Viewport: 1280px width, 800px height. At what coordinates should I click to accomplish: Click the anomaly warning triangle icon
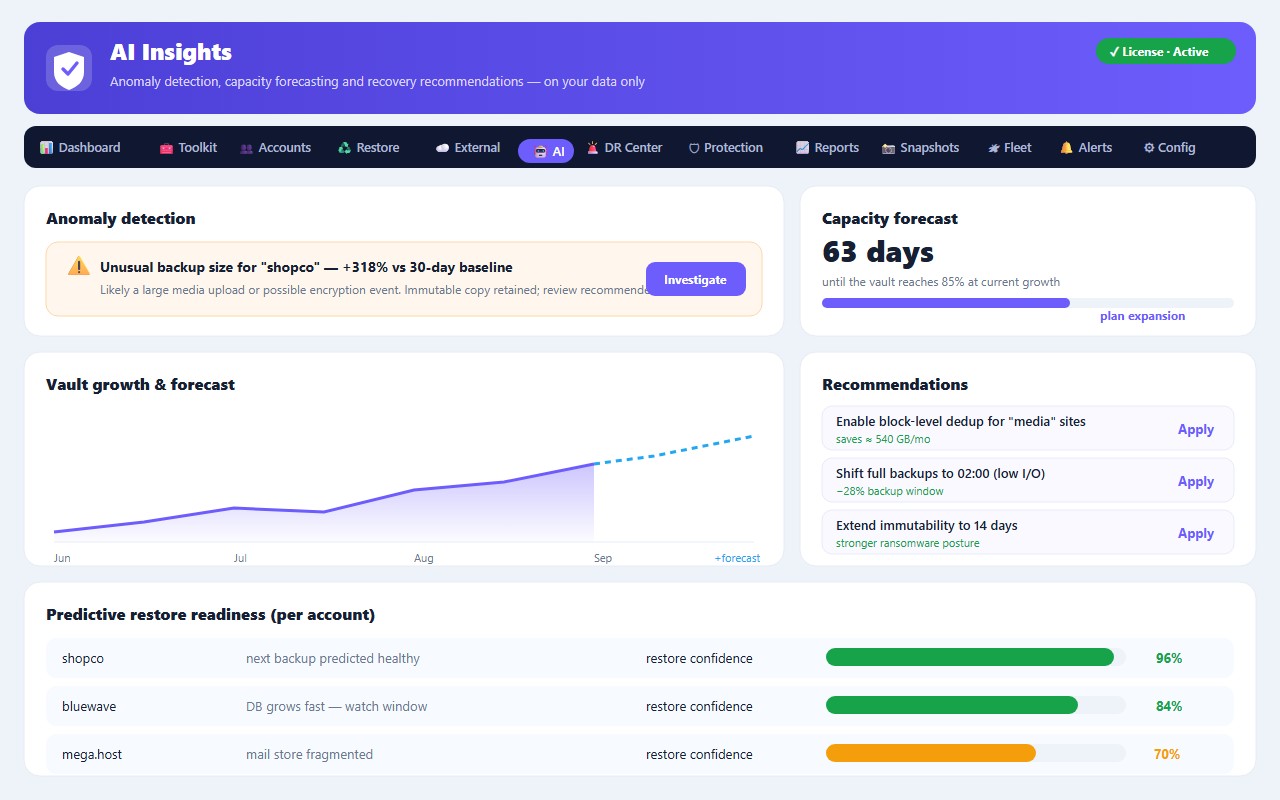79,266
